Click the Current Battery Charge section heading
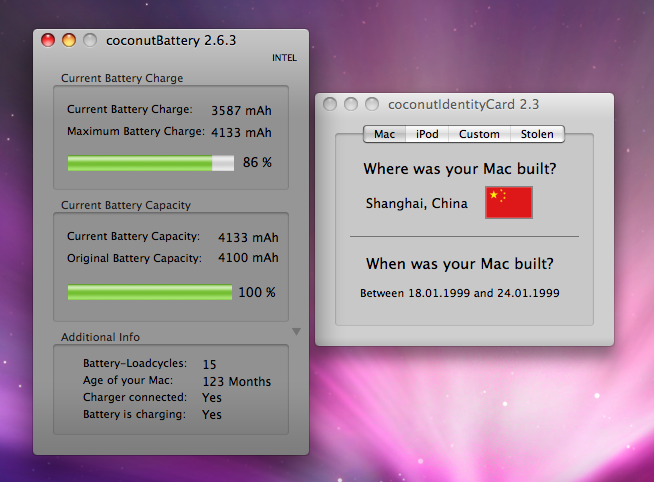654x482 pixels. click(x=122, y=78)
